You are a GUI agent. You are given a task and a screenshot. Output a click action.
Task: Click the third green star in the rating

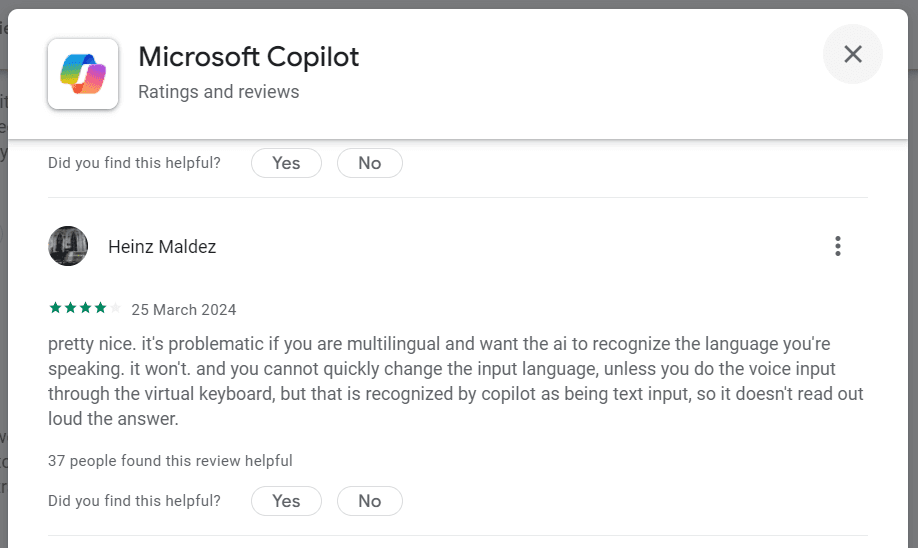coord(84,308)
